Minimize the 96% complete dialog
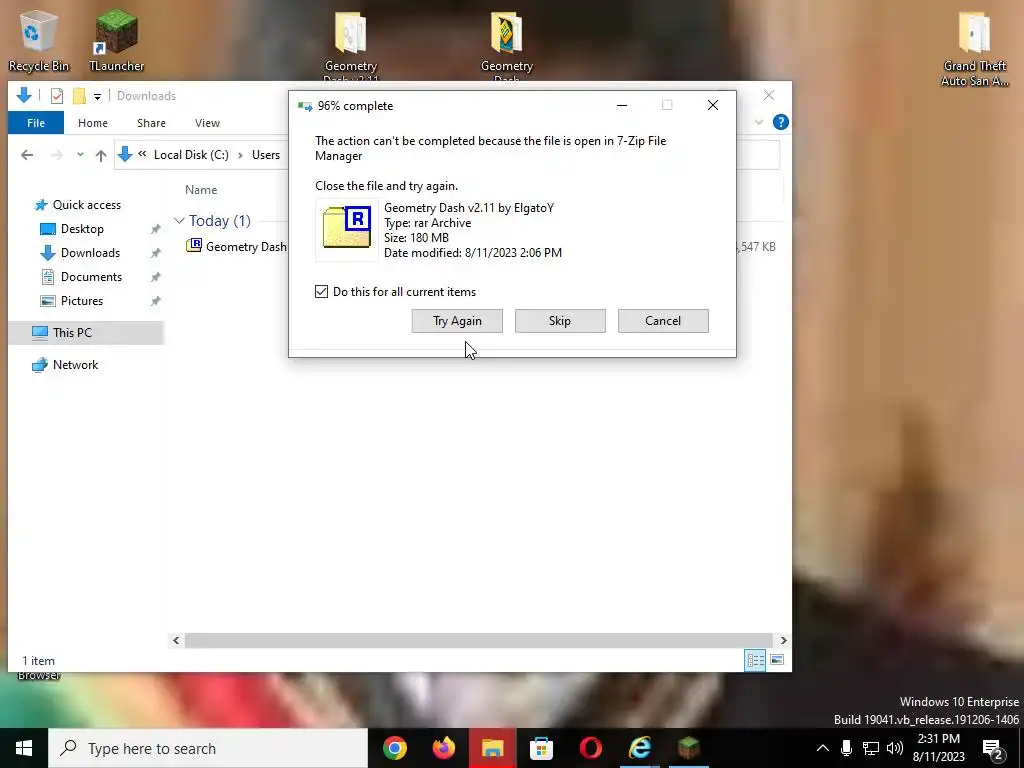 (x=622, y=105)
